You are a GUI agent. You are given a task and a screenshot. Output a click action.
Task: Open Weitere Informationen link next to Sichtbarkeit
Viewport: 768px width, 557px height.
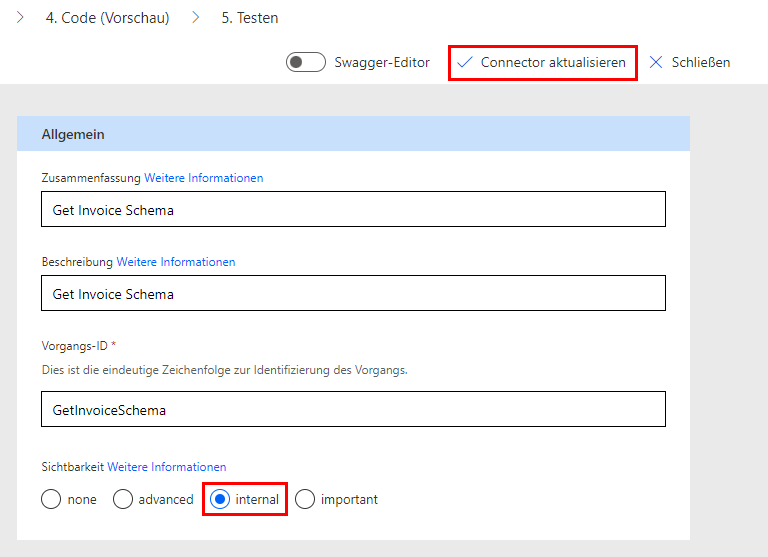click(167, 467)
